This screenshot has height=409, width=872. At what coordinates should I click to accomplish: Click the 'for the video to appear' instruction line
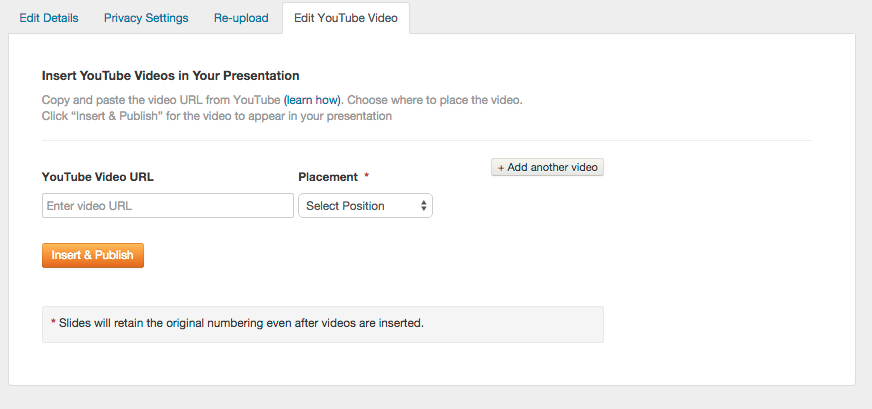(217, 116)
